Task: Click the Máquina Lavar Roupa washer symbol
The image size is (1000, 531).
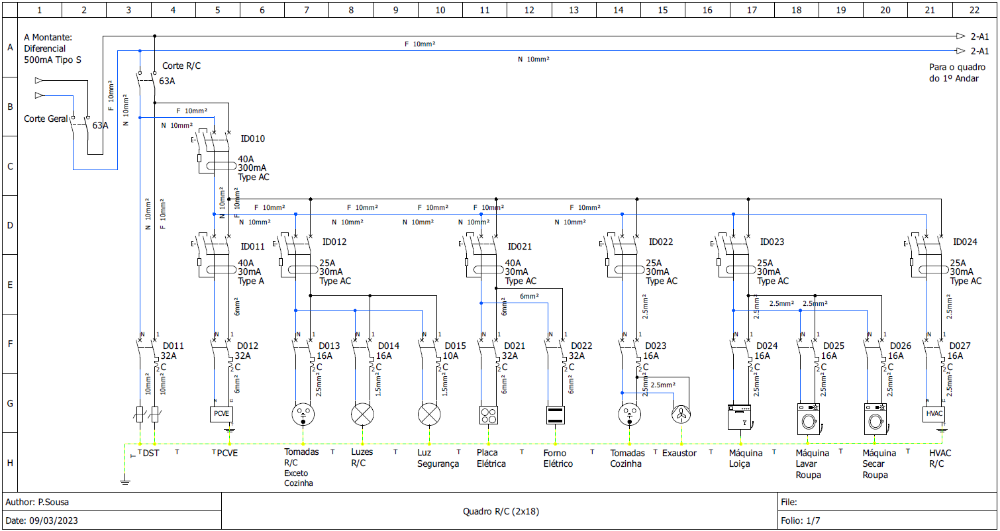Action: click(x=808, y=415)
